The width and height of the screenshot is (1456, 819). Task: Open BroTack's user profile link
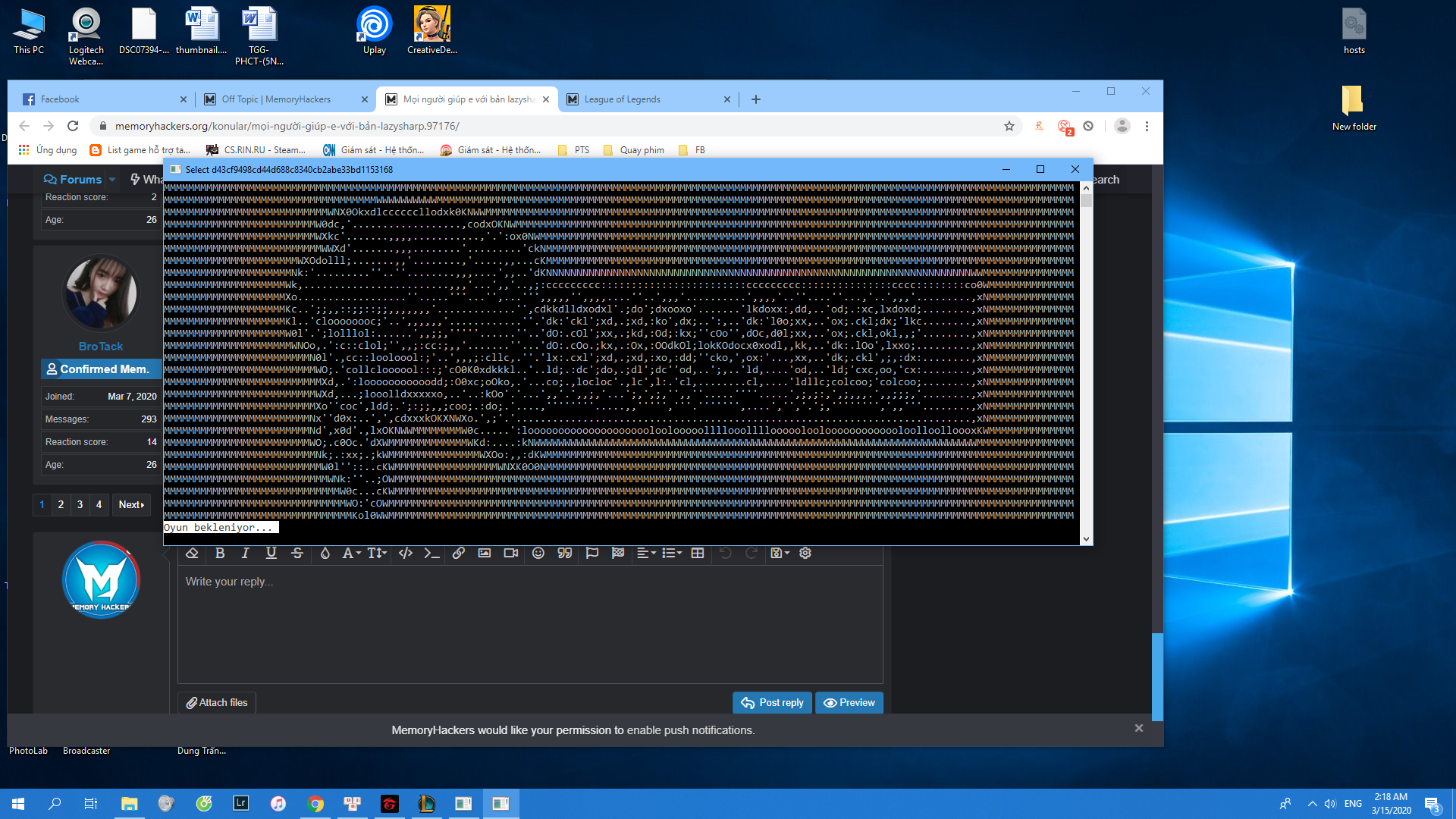point(100,347)
